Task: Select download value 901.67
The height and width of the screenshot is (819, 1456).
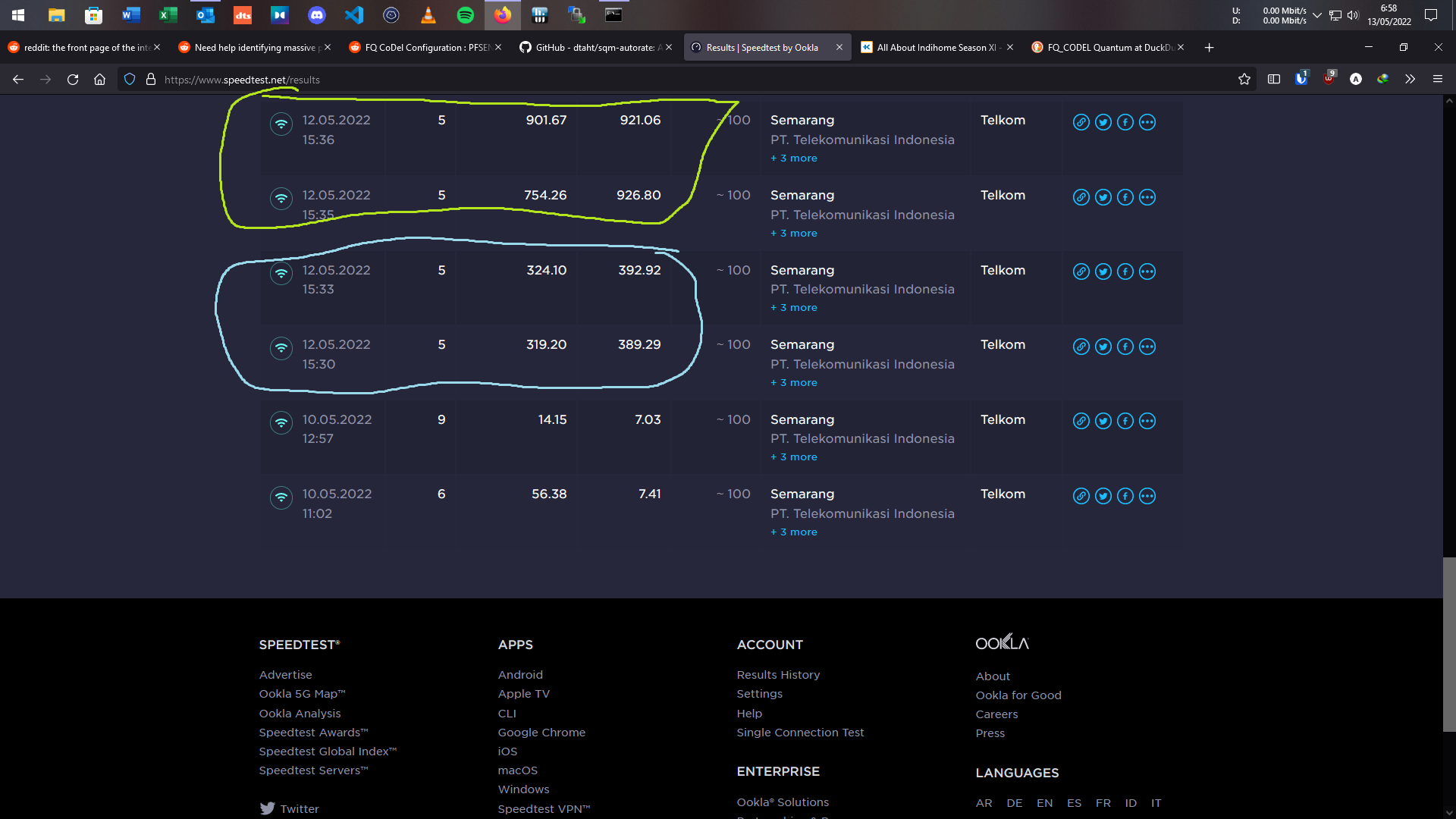Action: (546, 120)
